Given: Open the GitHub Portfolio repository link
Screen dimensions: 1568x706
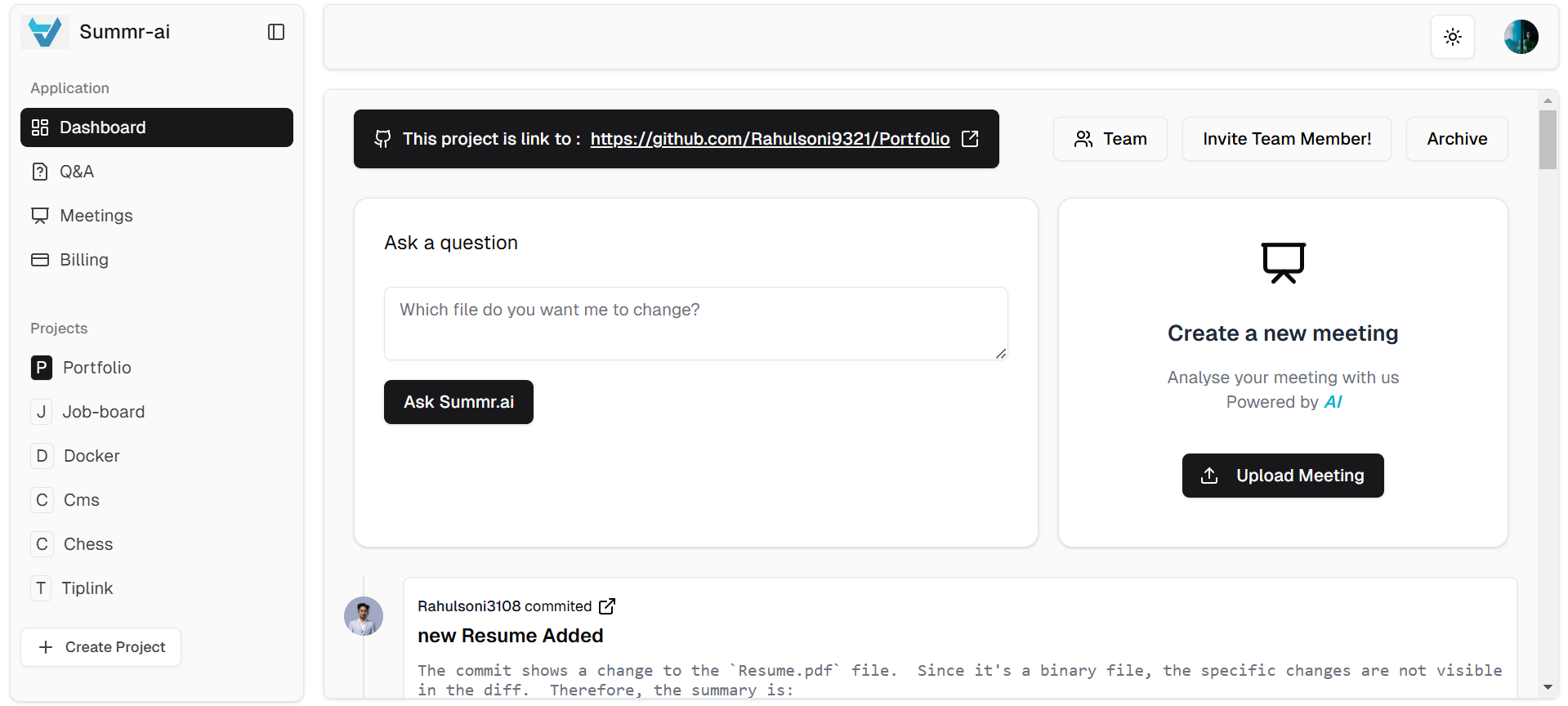Looking at the screenshot, I should tap(770, 139).
